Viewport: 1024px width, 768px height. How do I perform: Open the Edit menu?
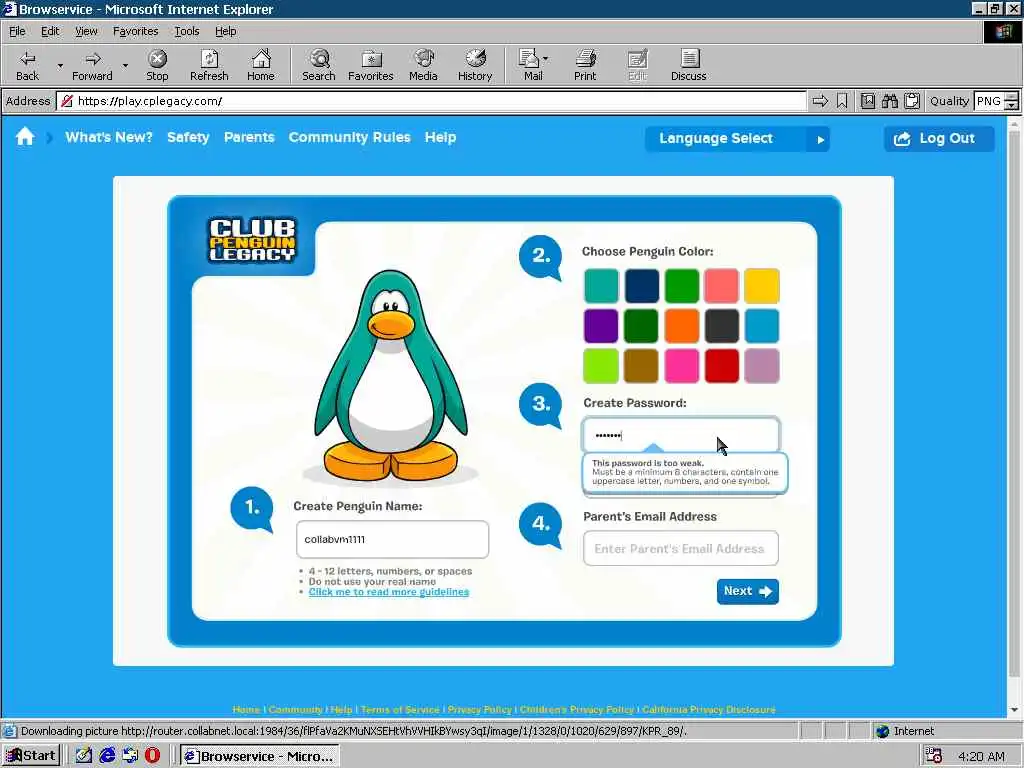[50, 31]
